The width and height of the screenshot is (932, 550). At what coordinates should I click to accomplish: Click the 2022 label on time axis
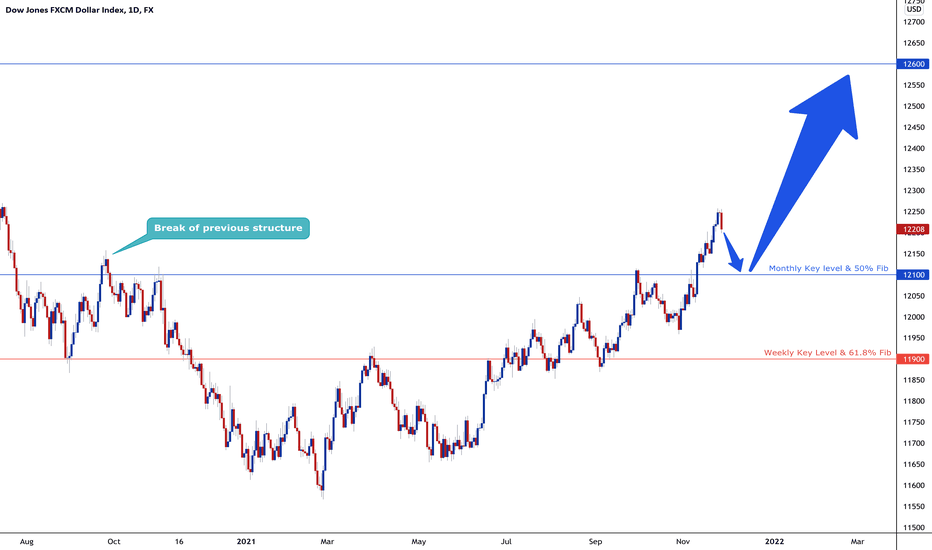pos(774,541)
